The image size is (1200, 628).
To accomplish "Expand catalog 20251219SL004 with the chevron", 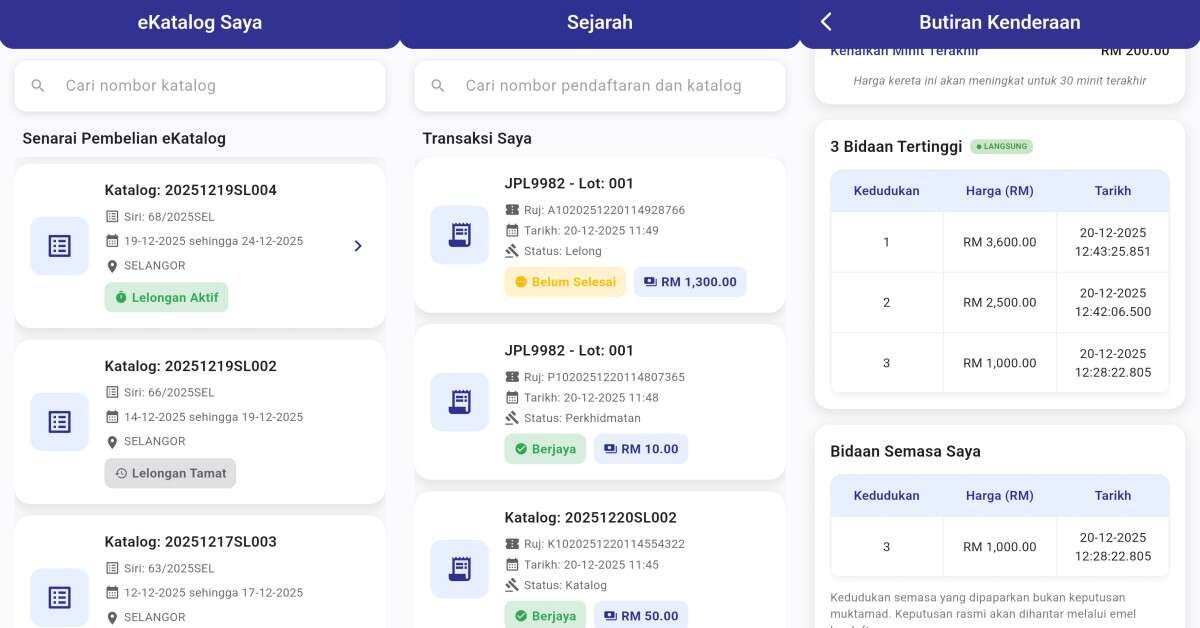I will click(x=358, y=245).
